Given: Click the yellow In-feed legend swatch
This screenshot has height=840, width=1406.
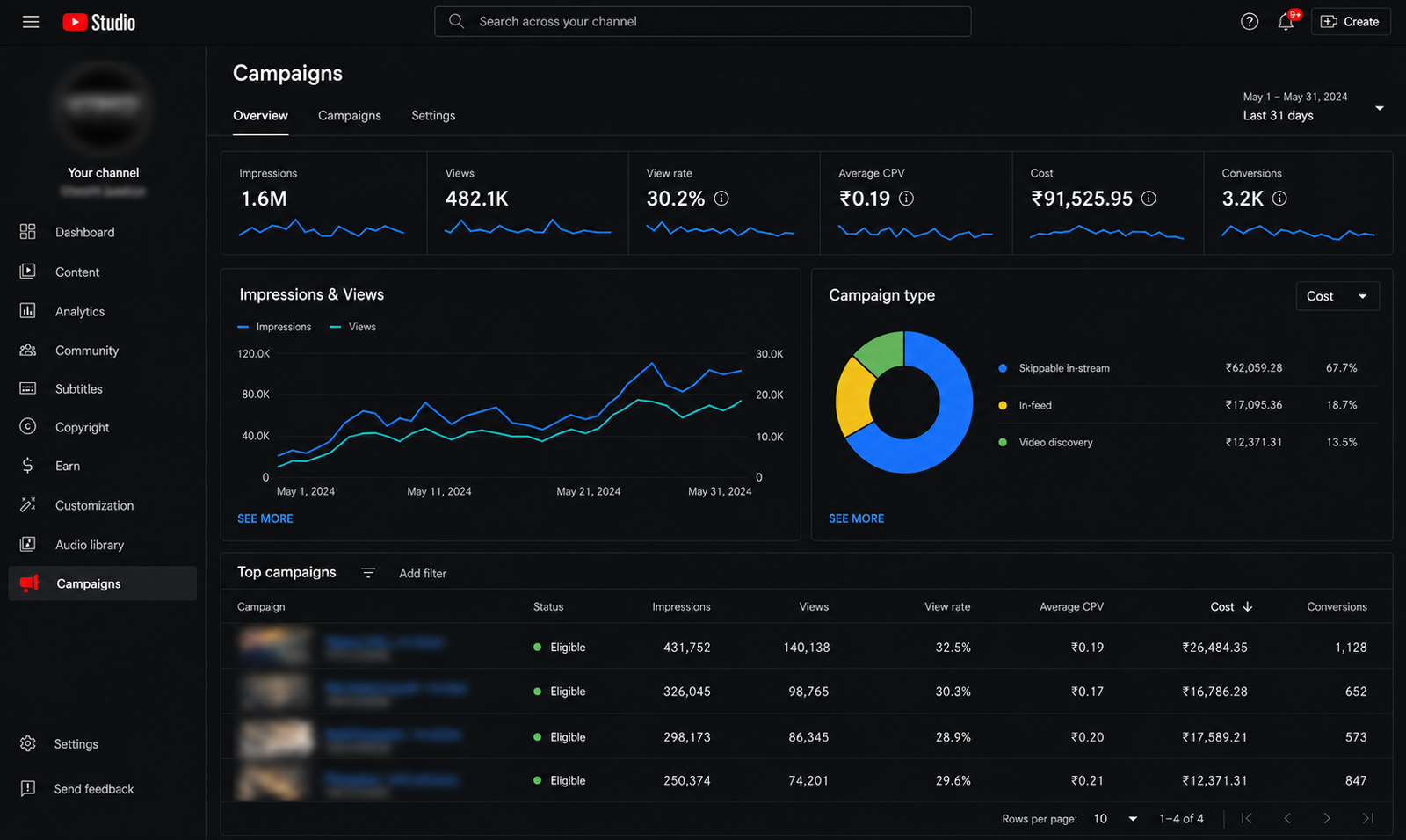Looking at the screenshot, I should (1003, 405).
